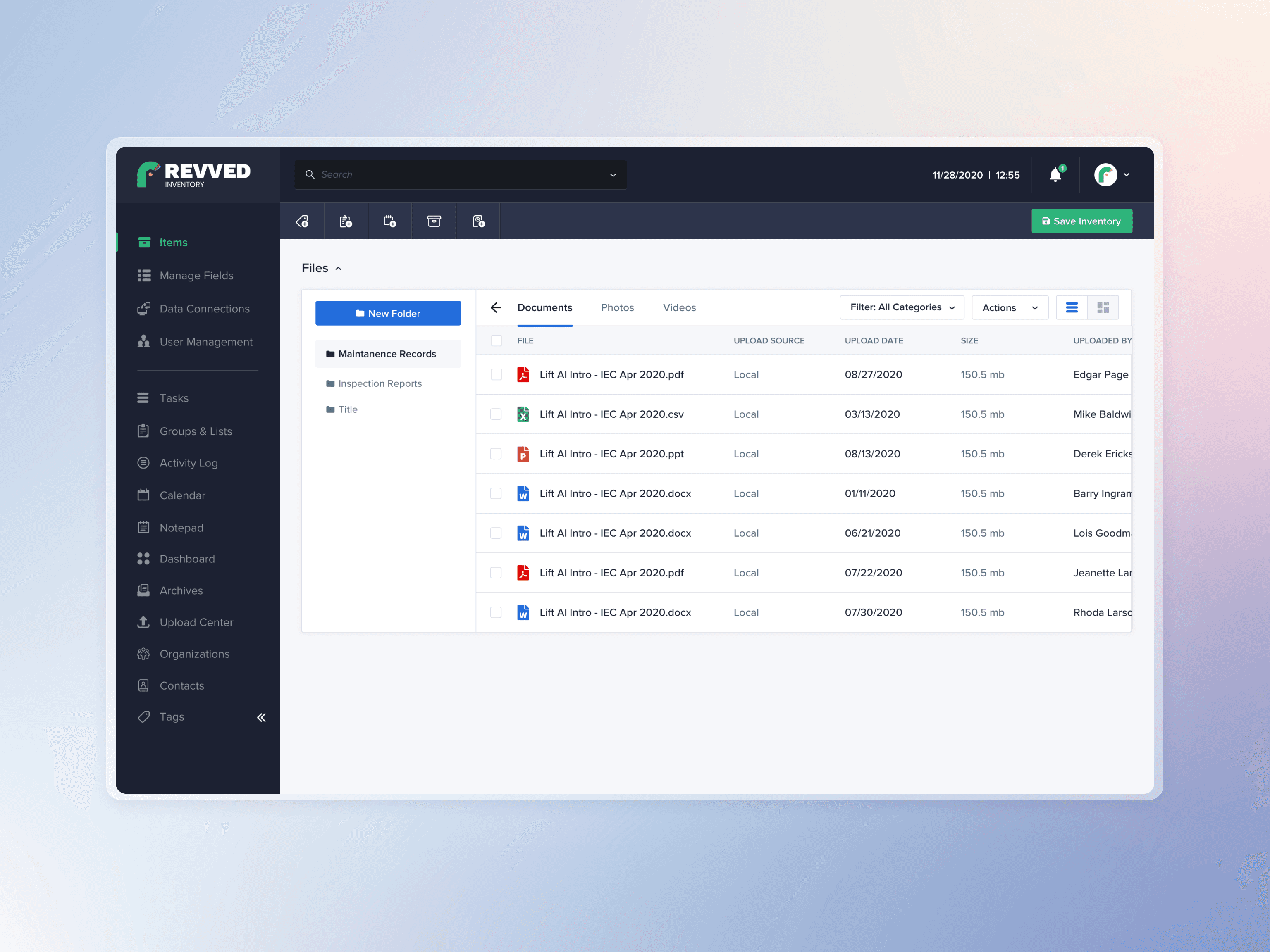
Task: Click the New Folder button
Action: [388, 313]
